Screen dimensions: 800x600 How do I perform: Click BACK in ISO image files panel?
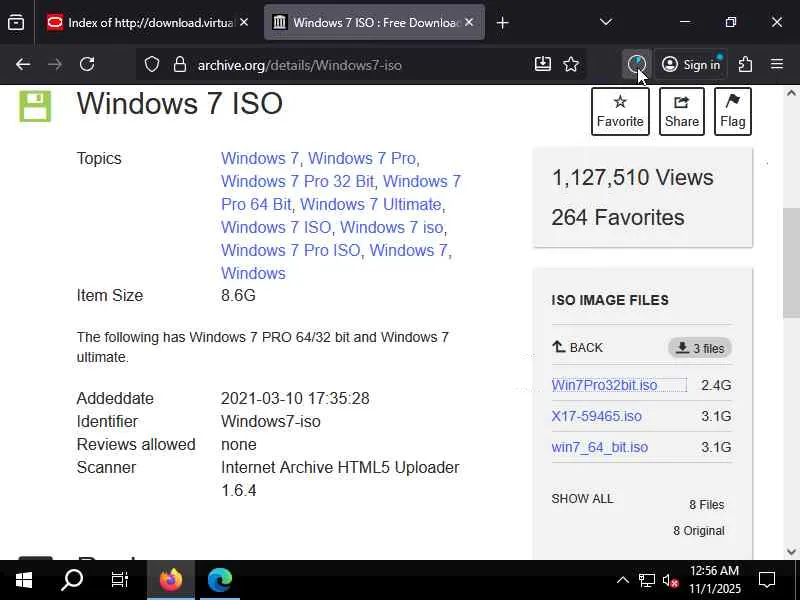click(x=577, y=347)
